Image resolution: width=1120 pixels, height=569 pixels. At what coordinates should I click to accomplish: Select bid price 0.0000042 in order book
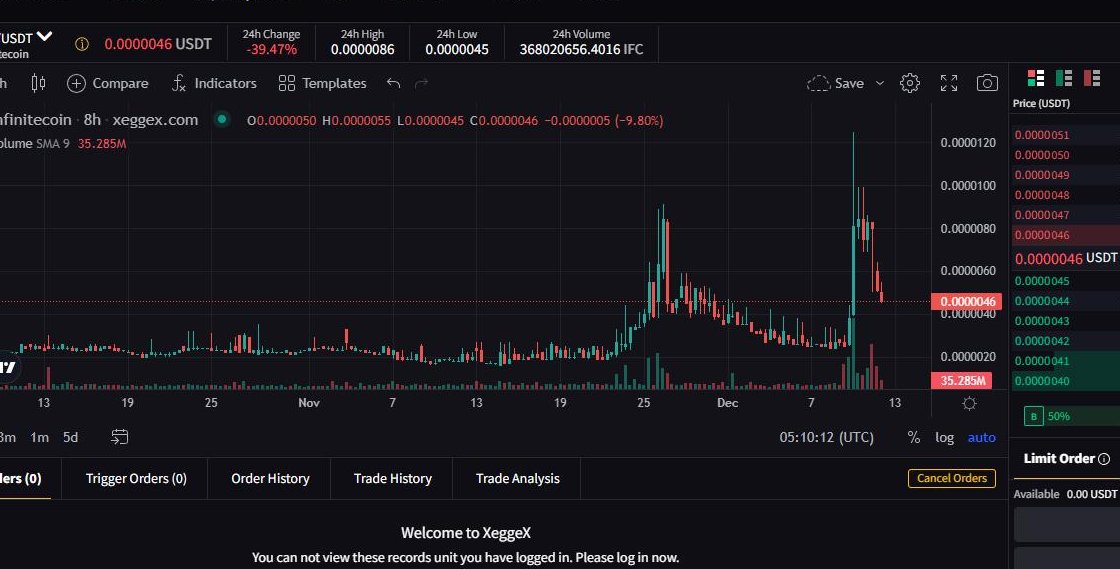tap(1042, 341)
